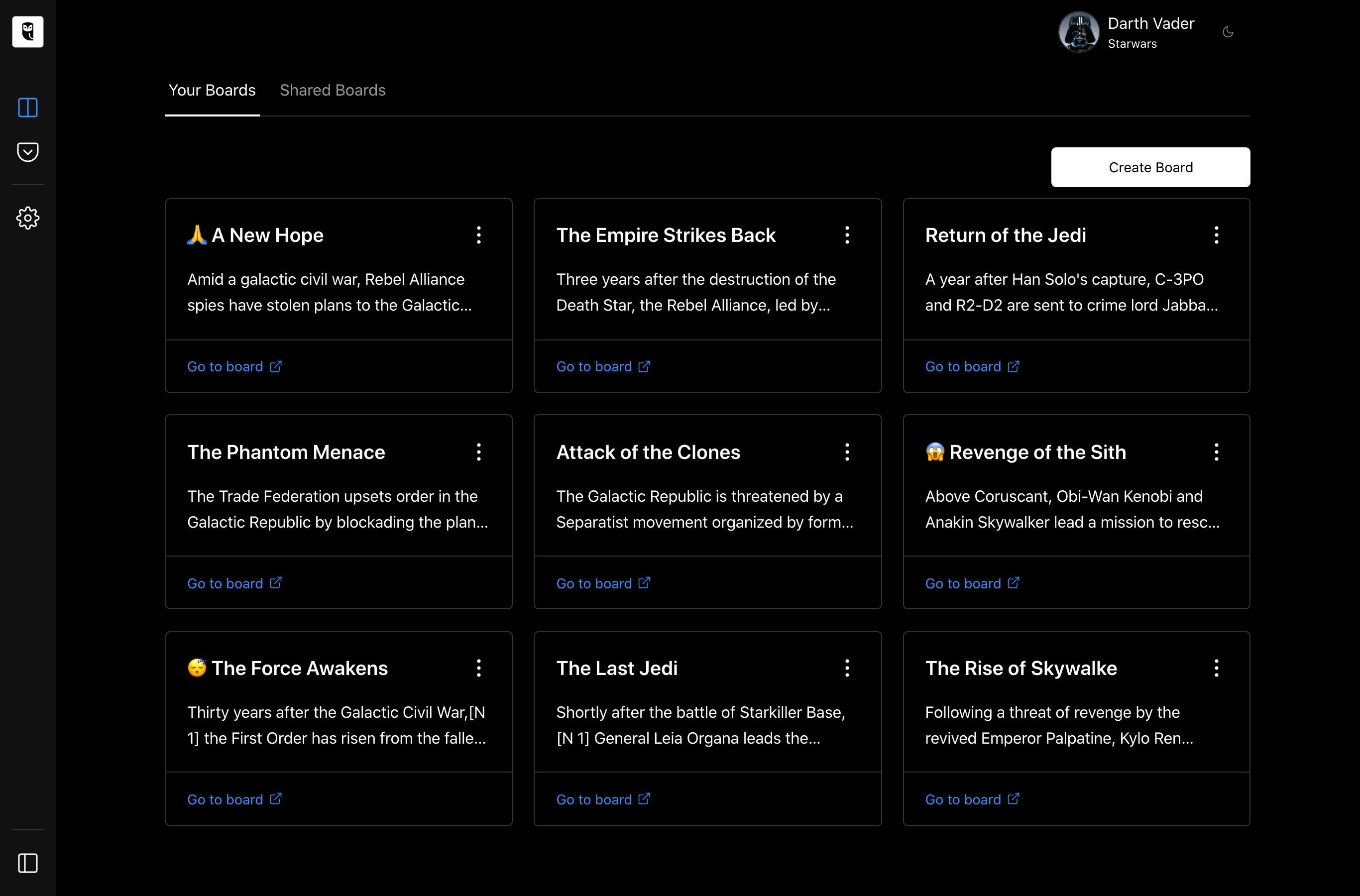Go to board link for The Force Awakens

coord(235,799)
